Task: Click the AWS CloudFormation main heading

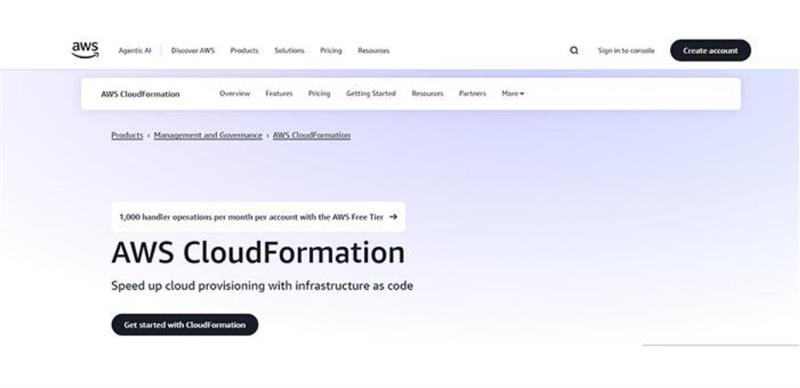Action: (x=258, y=253)
